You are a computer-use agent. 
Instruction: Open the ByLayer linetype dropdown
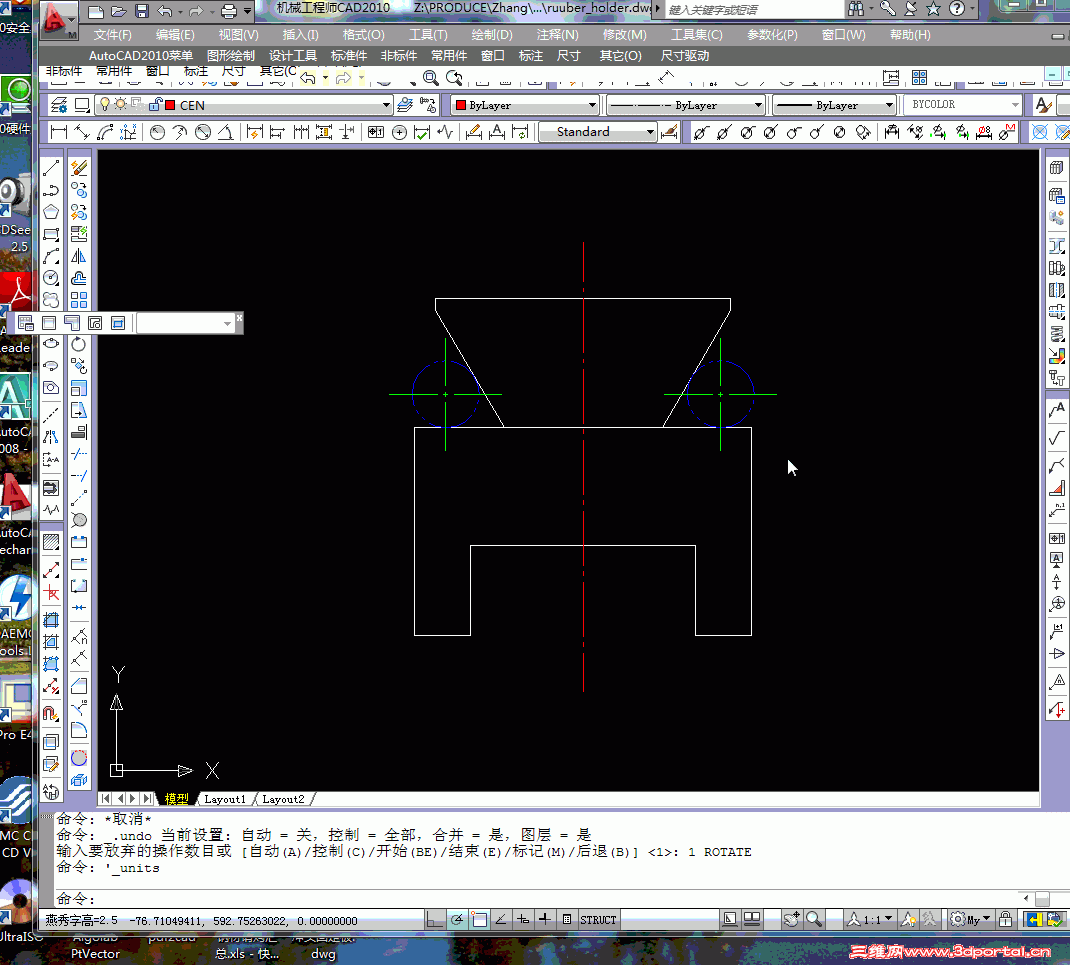tap(757, 105)
